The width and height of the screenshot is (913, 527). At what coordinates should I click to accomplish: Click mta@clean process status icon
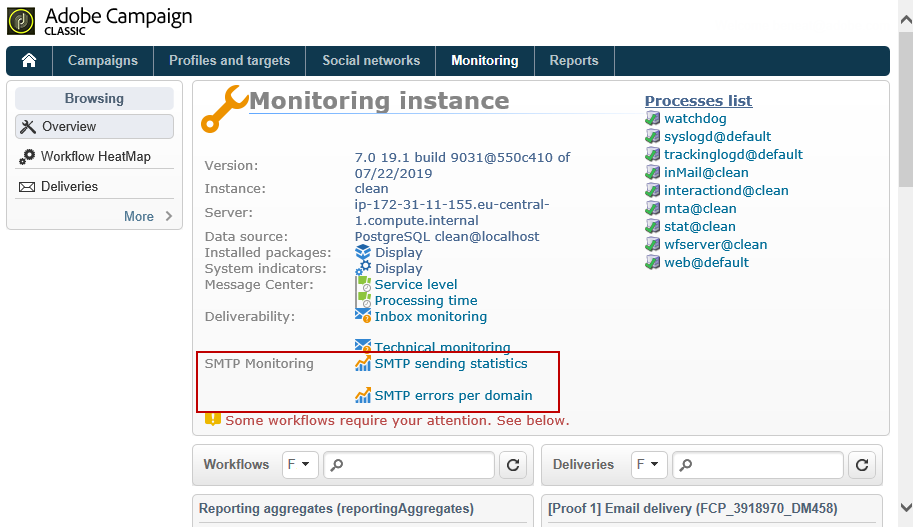[652, 208]
